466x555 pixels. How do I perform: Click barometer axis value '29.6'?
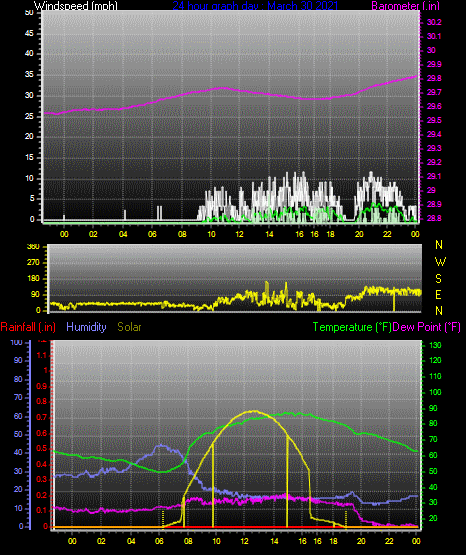click(x=434, y=107)
